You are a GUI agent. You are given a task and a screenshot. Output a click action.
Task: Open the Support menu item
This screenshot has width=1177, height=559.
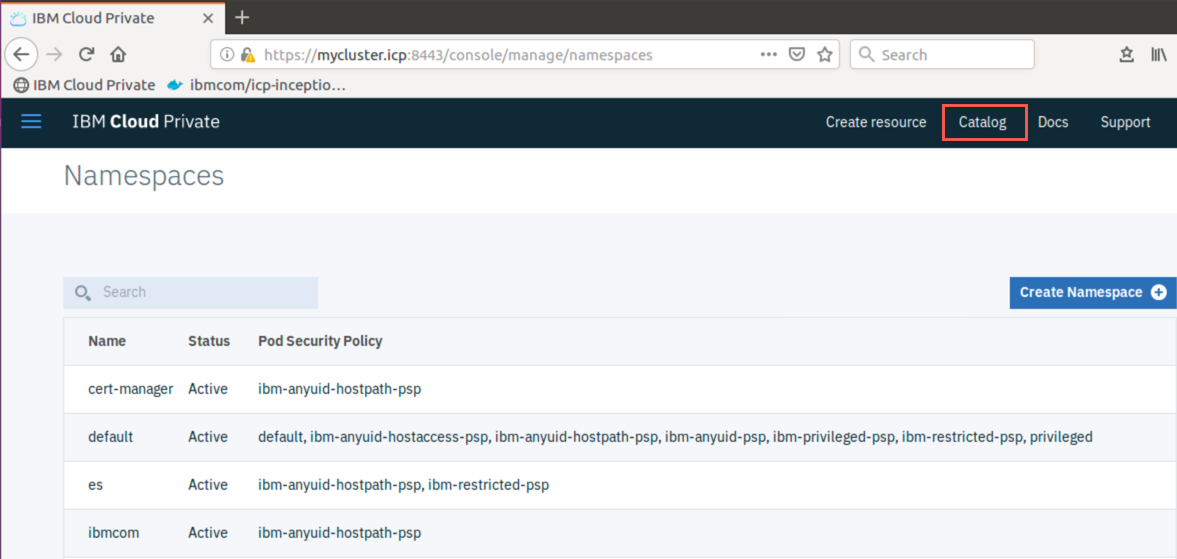pyautogui.click(x=1125, y=122)
